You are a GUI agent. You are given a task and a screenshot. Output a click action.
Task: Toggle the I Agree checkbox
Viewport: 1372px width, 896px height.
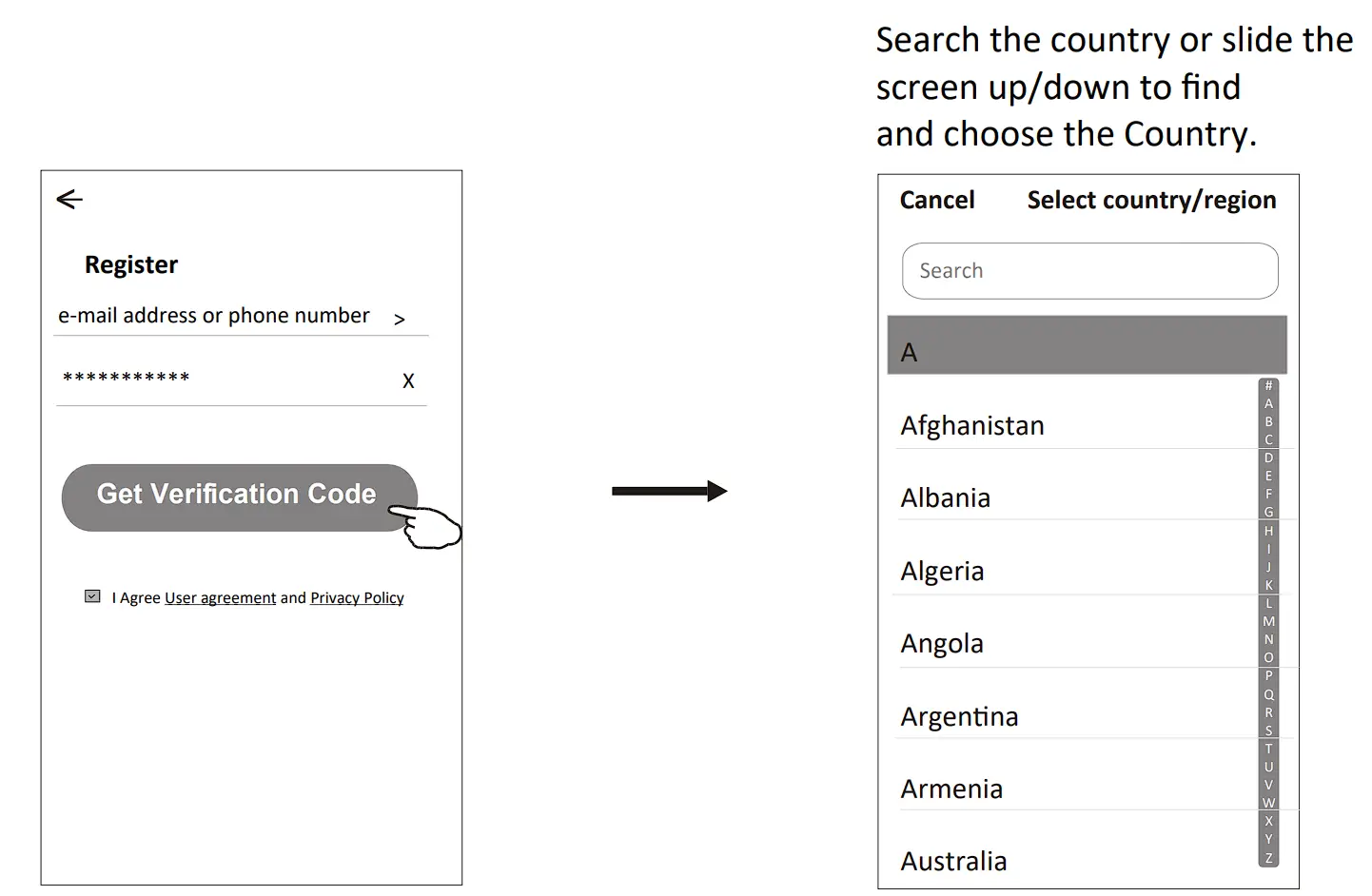(92, 596)
